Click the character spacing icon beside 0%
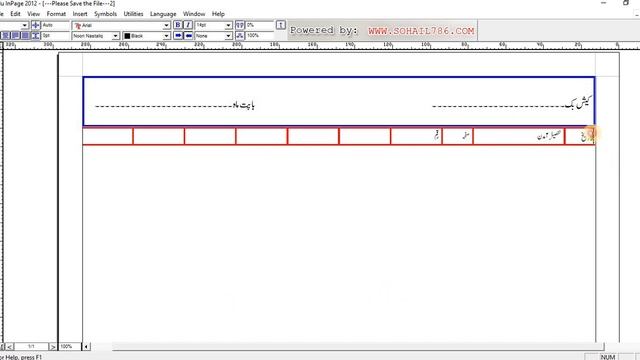Image resolution: width=640 pixels, height=360 pixels. 240,25
